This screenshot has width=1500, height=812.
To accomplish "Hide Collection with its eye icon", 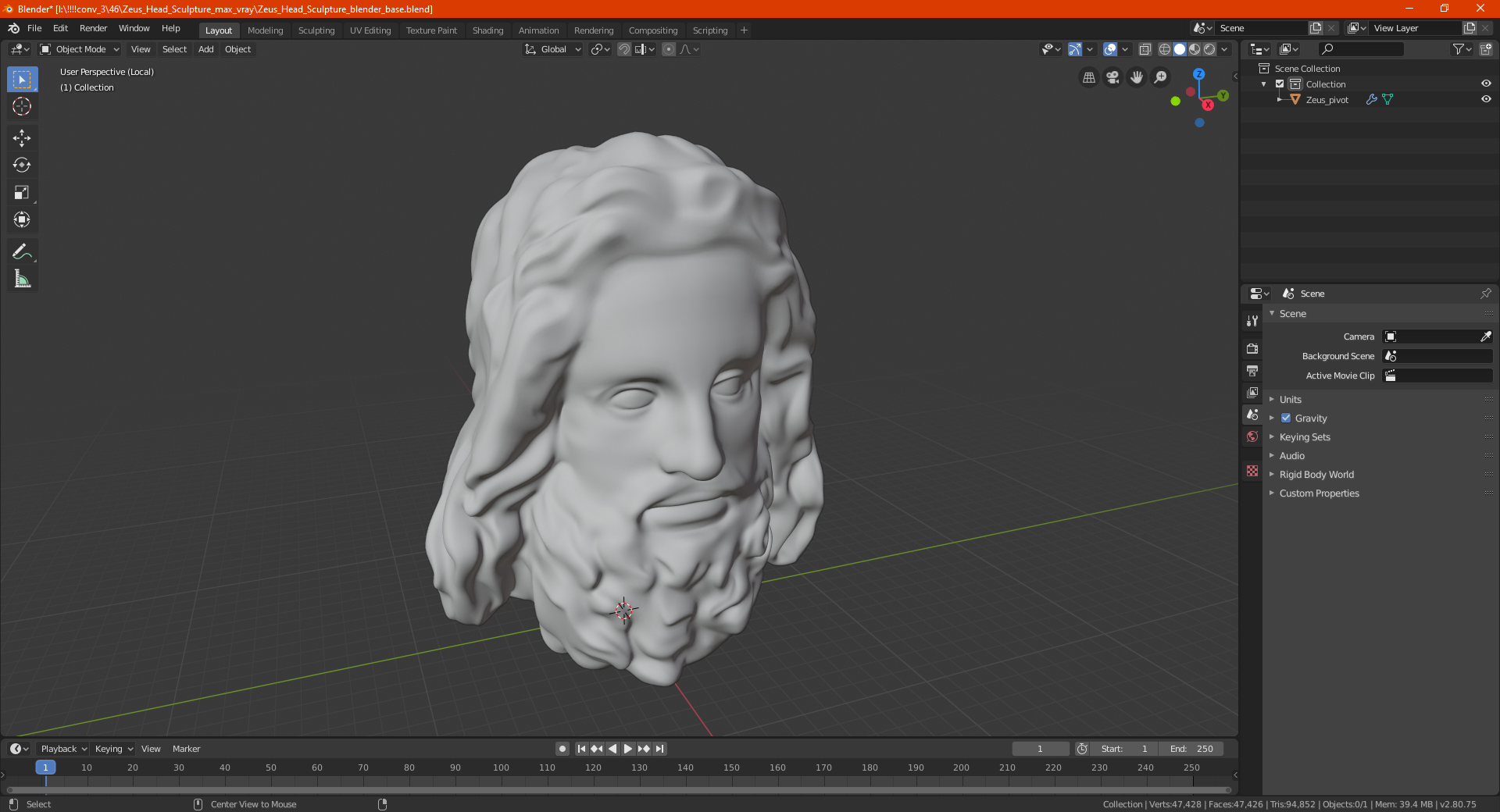I will 1486,84.
